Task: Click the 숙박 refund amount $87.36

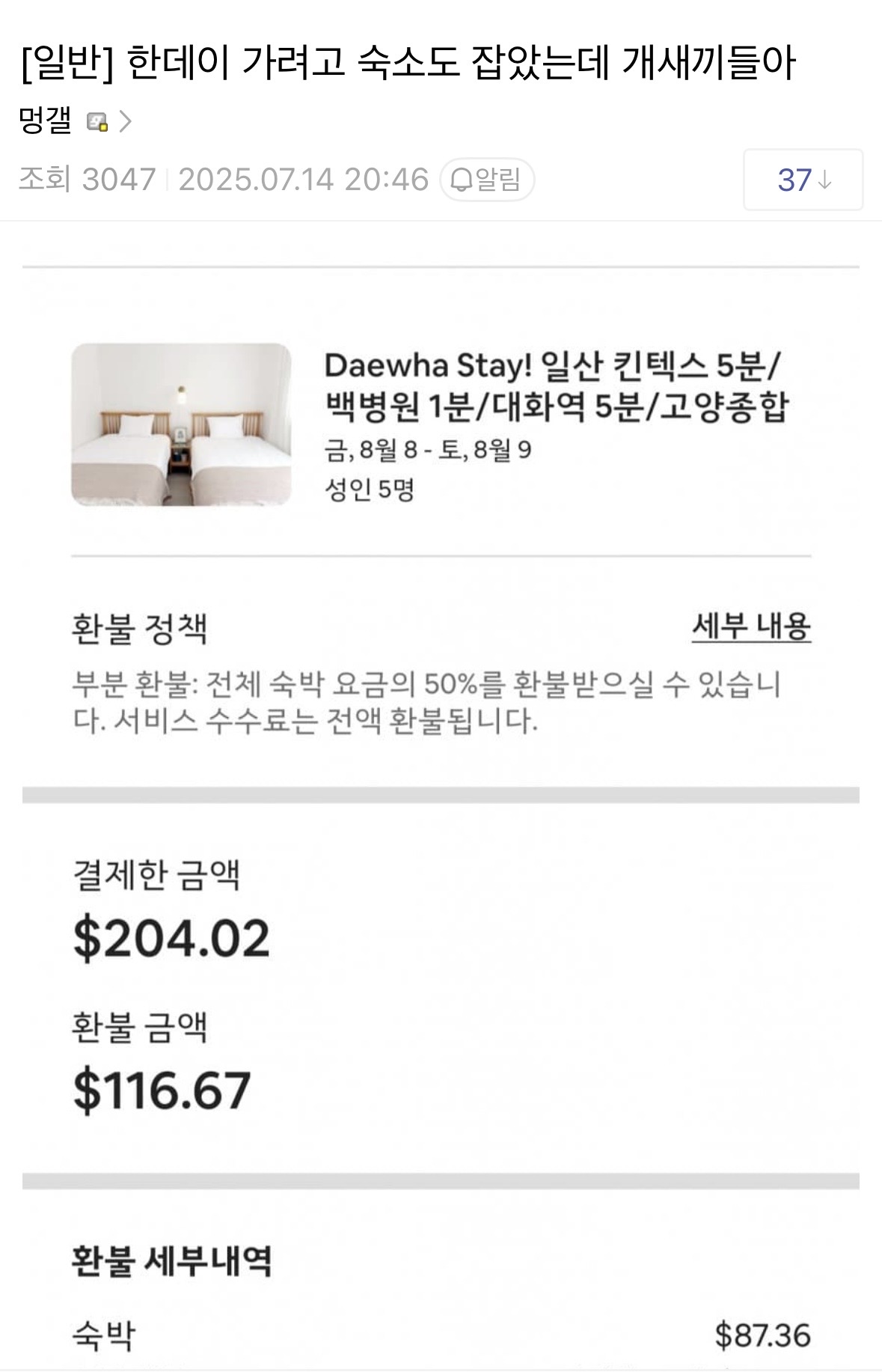Action: pyautogui.click(x=762, y=1335)
